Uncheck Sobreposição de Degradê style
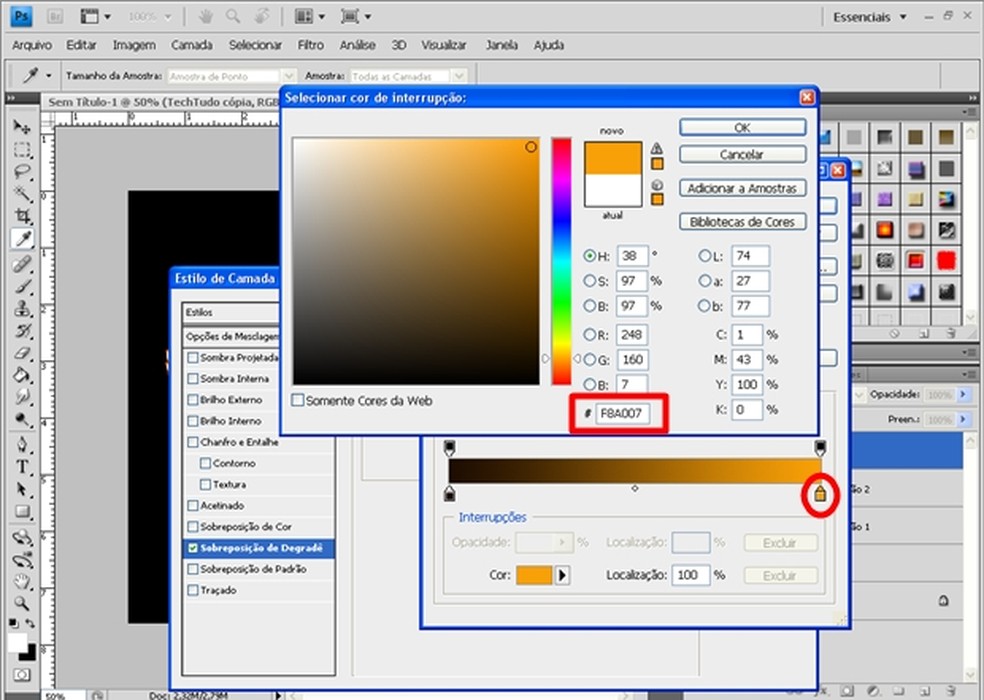The width and height of the screenshot is (984, 700). (x=193, y=548)
